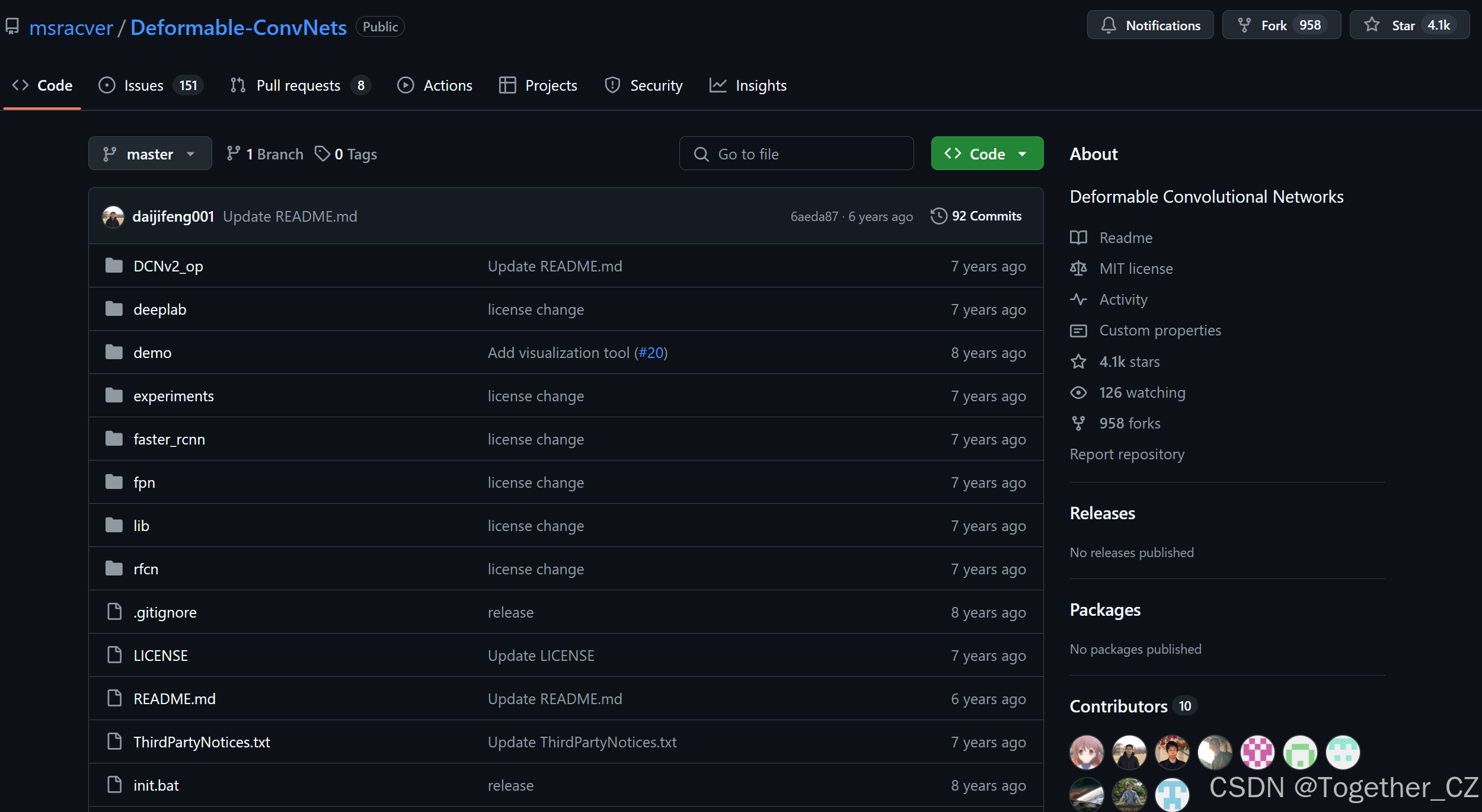Click the tag icon for 0 Tags

322,154
